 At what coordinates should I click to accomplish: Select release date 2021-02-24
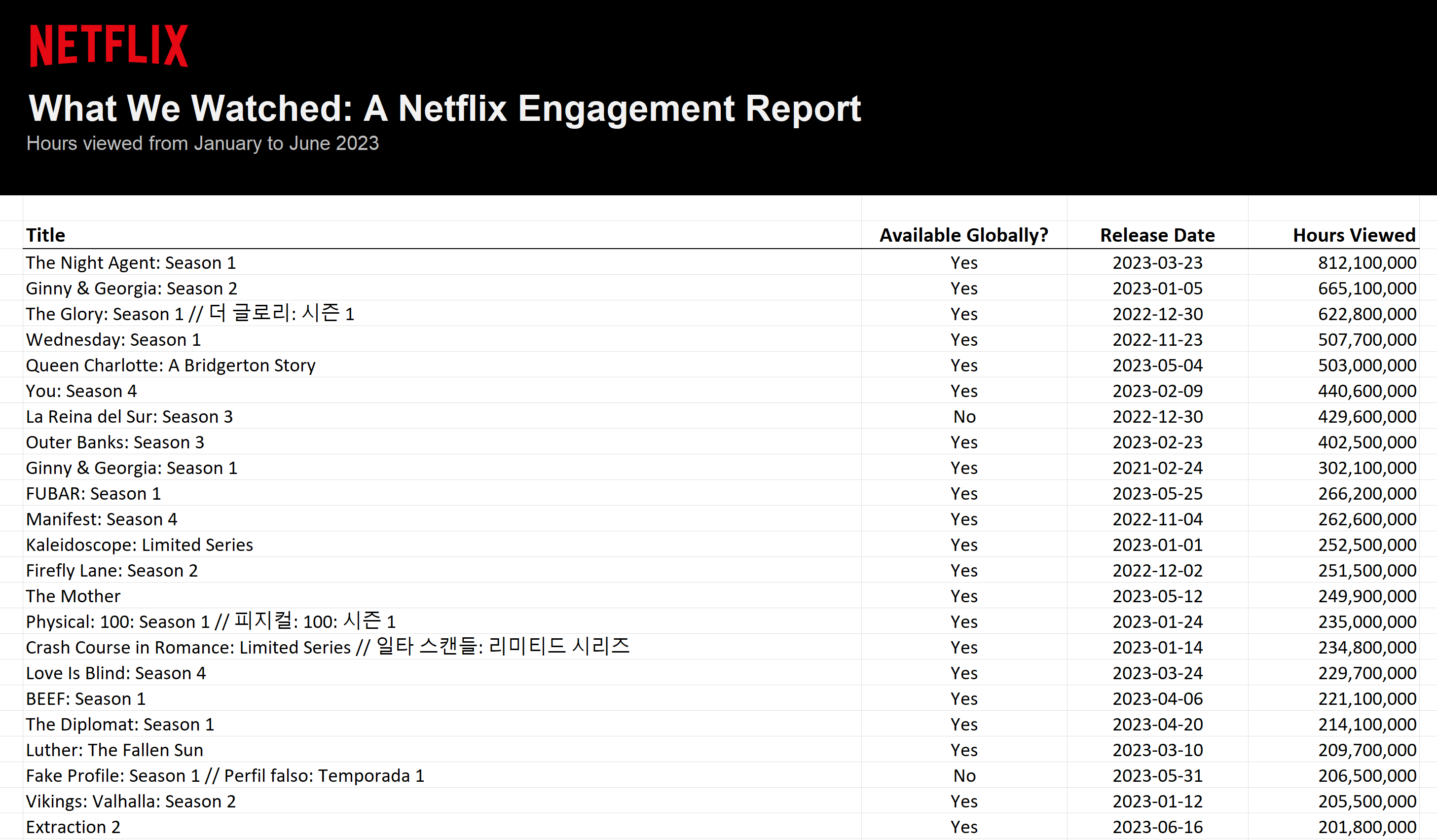(1158, 468)
